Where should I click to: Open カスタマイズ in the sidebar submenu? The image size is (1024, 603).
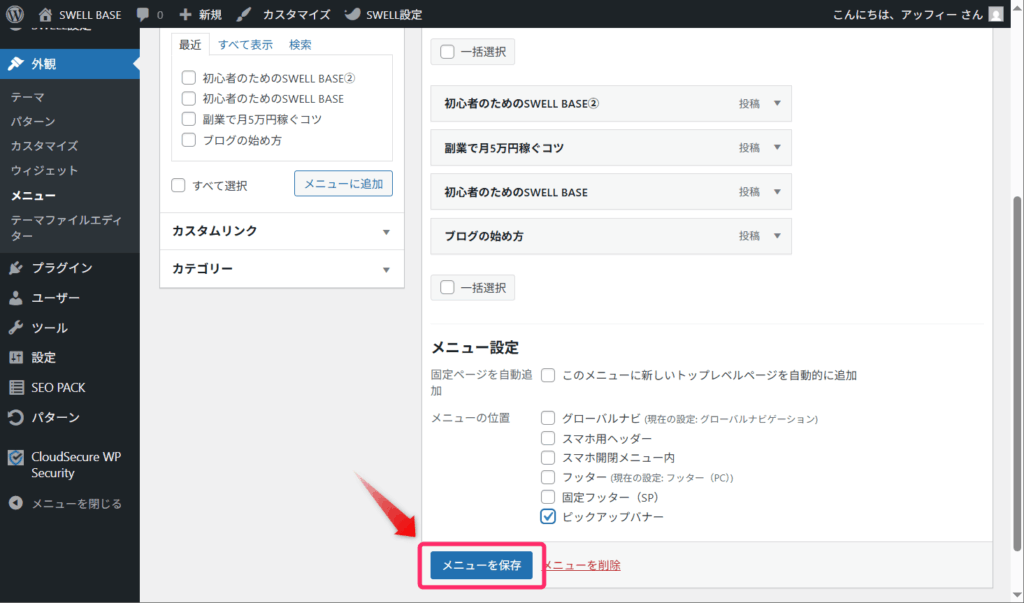44,146
